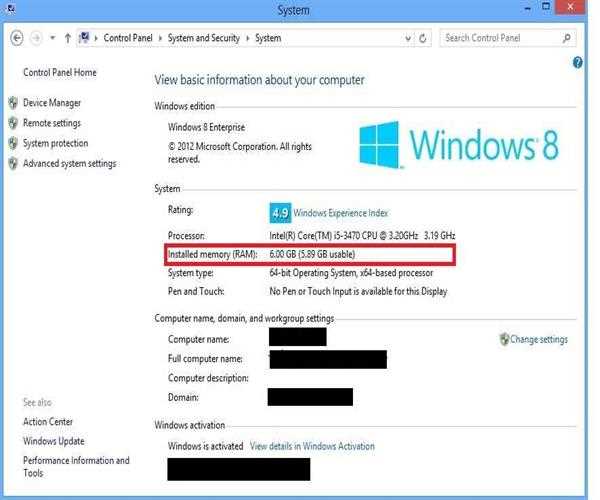Click the Forward navigation arrow
600x500 pixels.
(x=37, y=38)
